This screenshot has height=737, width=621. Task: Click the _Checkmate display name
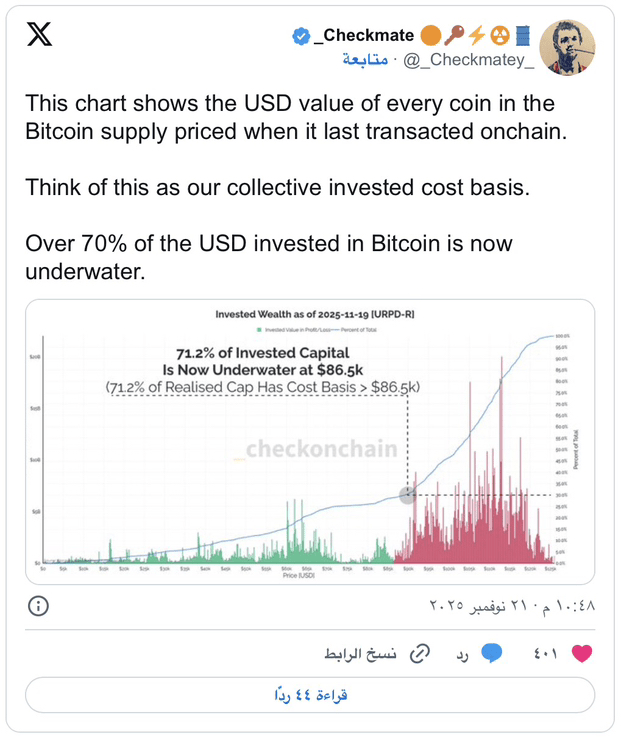point(363,35)
